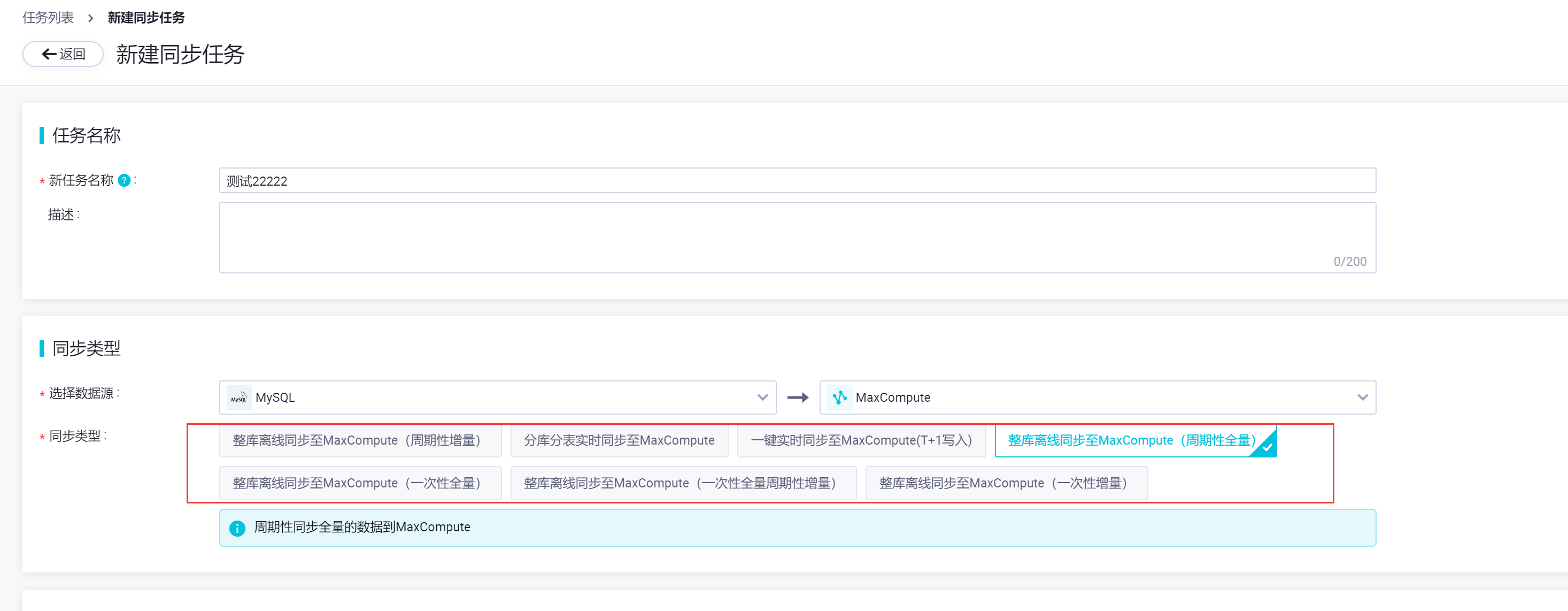1568x611 pixels.
Task: Click the 新任务名称 input containing 测试22222
Action: pyautogui.click(x=798, y=181)
